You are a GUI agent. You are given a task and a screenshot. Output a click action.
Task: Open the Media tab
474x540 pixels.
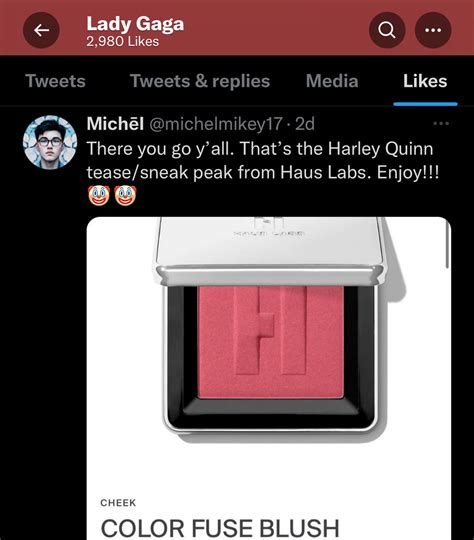click(332, 81)
